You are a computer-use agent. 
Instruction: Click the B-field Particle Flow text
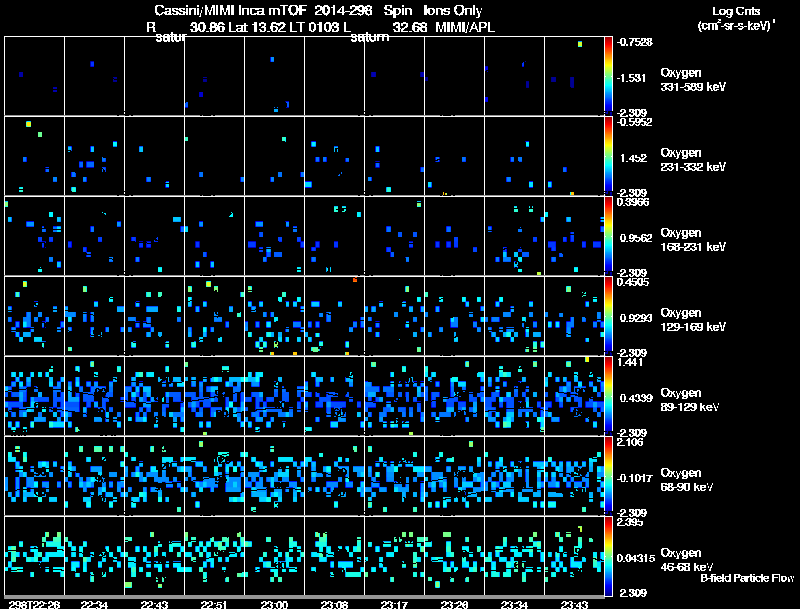pos(746,578)
